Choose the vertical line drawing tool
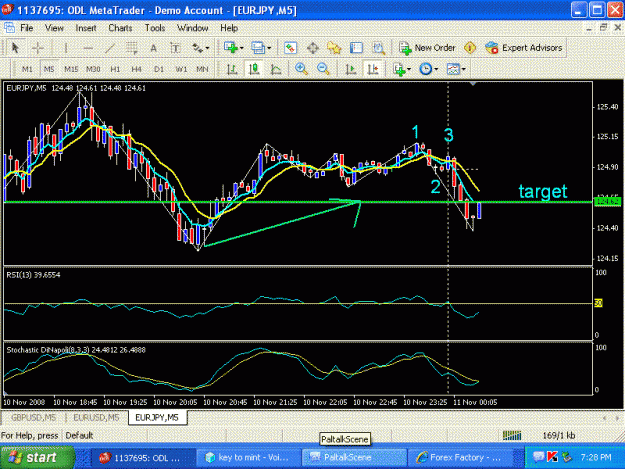The image size is (625, 469). 66,48
